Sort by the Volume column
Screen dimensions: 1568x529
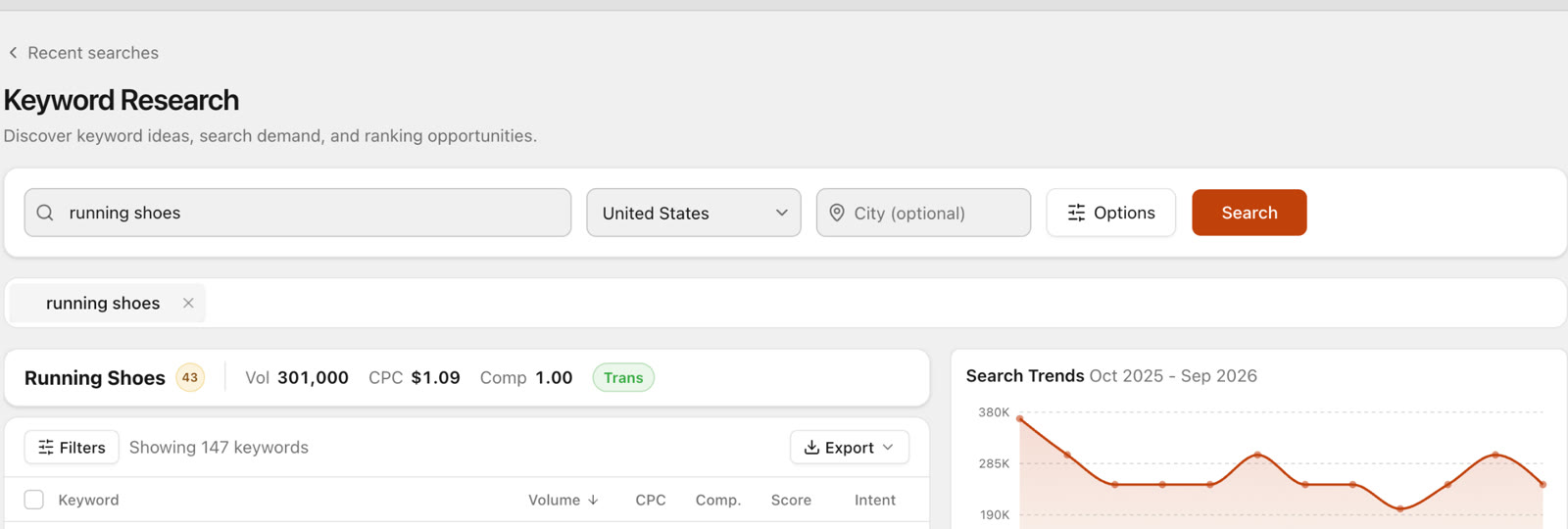coord(563,500)
